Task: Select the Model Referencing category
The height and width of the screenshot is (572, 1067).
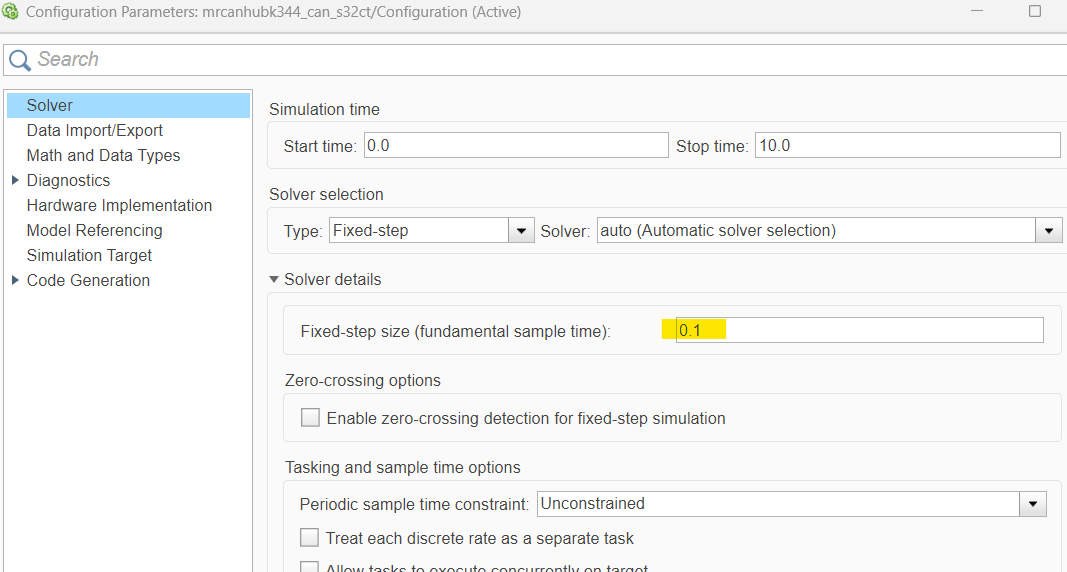Action: tap(95, 230)
